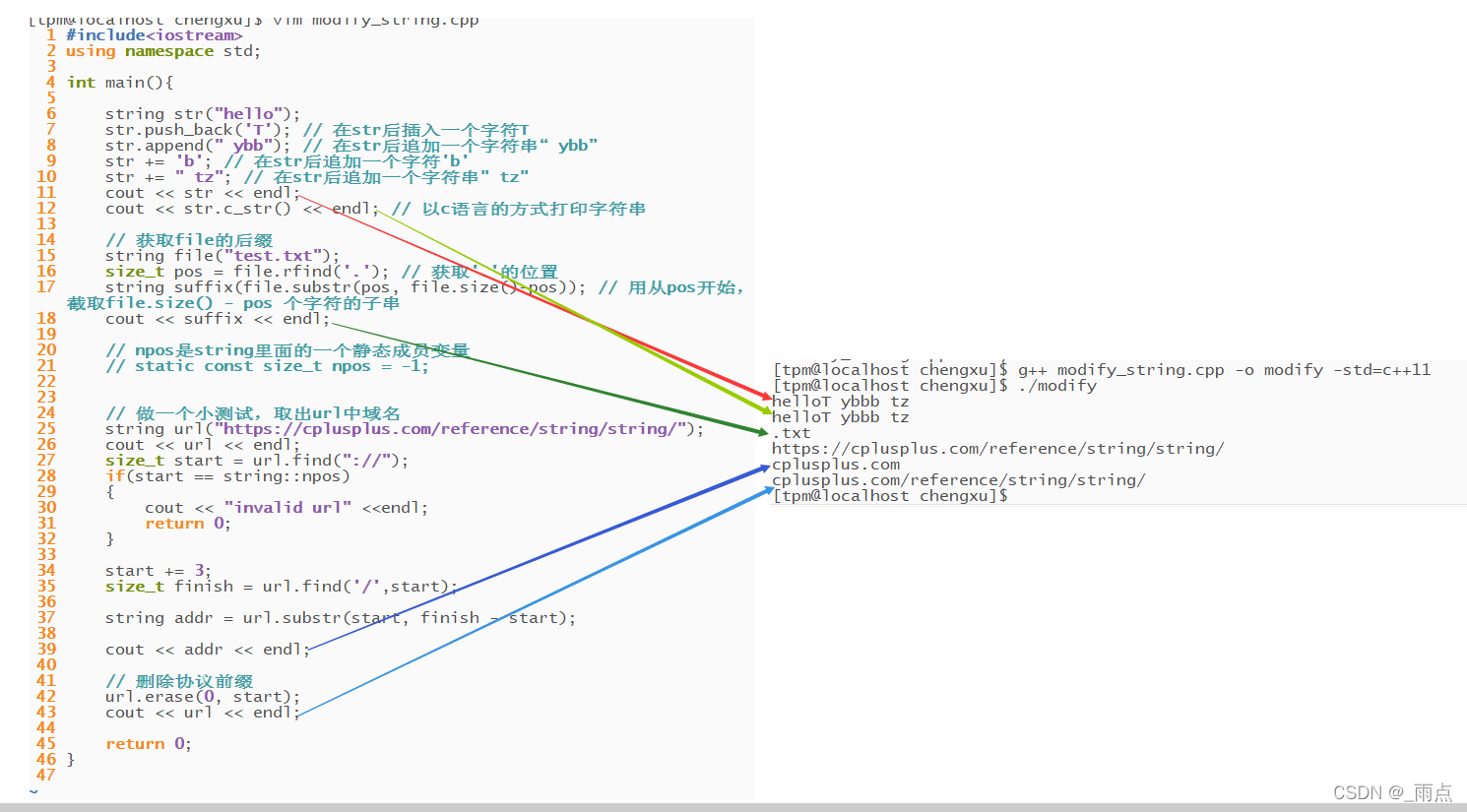Viewport: 1467px width, 812px height.
Task: Click the 'int main(){' line
Action: tap(120, 83)
